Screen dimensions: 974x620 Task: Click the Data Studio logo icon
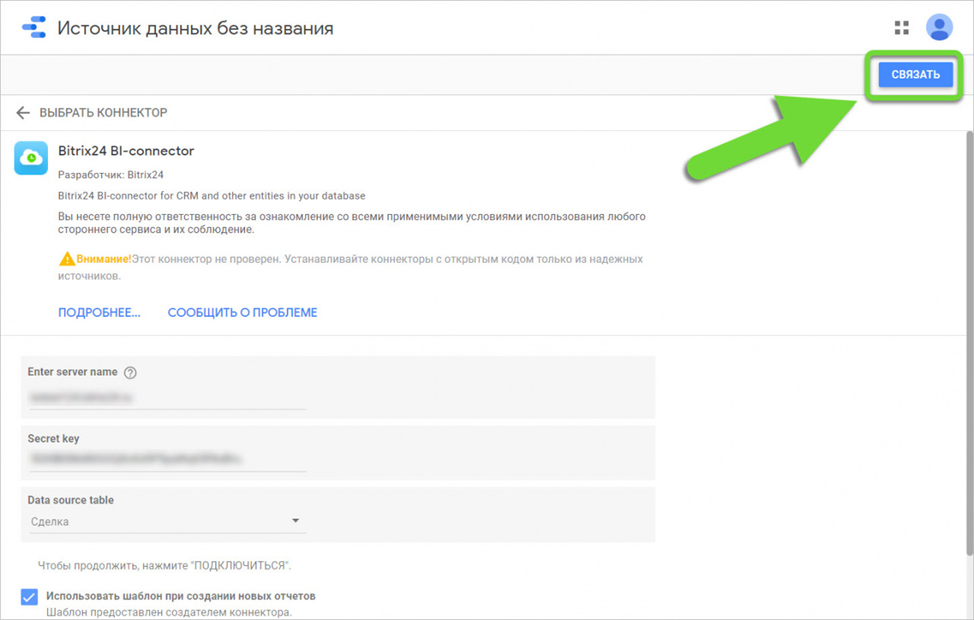(x=34, y=27)
